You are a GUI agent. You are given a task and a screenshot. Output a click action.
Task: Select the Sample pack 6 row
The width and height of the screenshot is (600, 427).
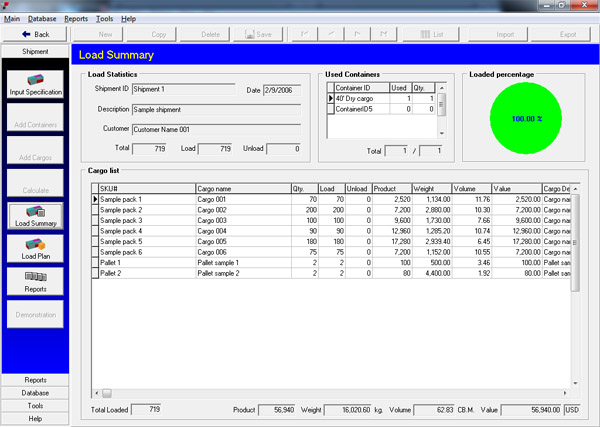331,252
